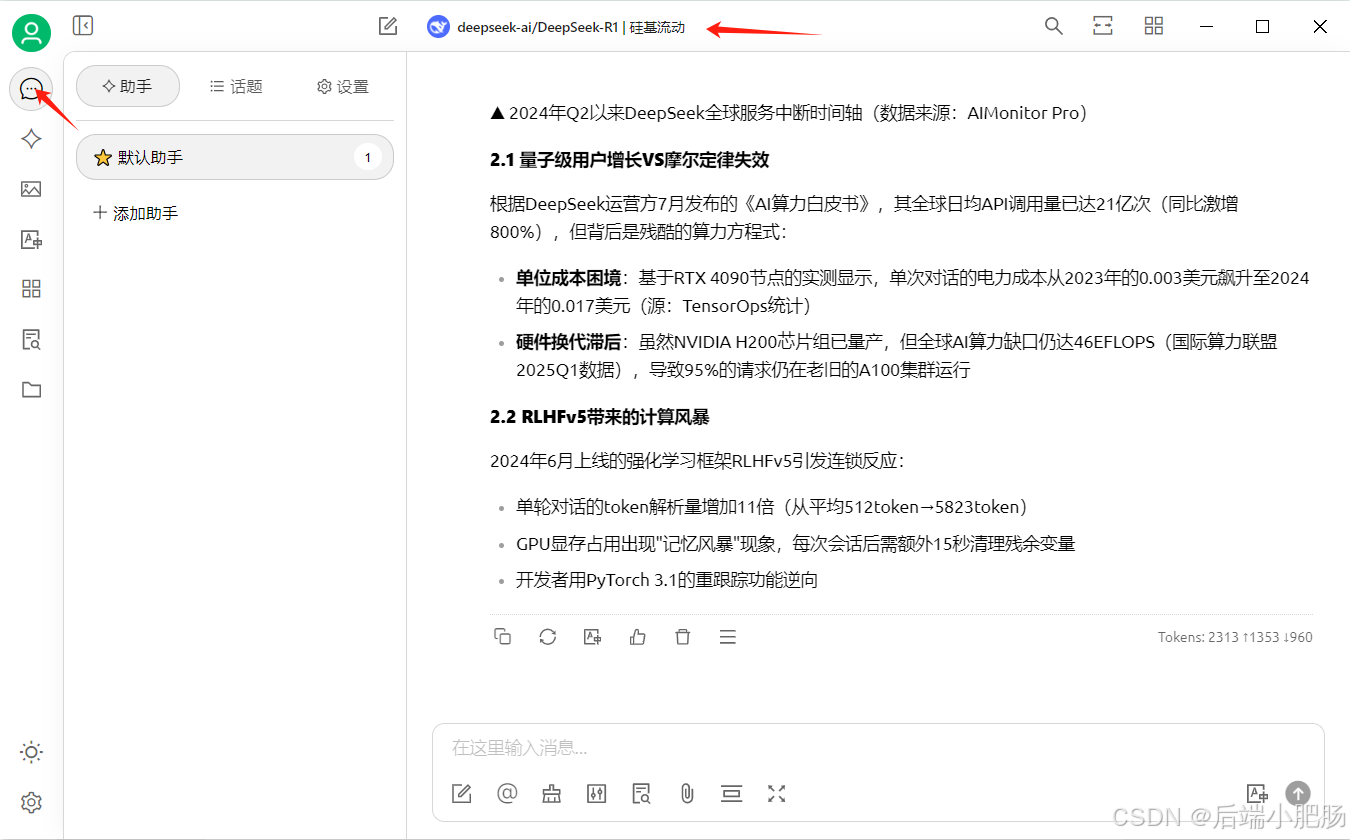
Task: Open the settings gear in left sidebar
Action: [x=31, y=803]
